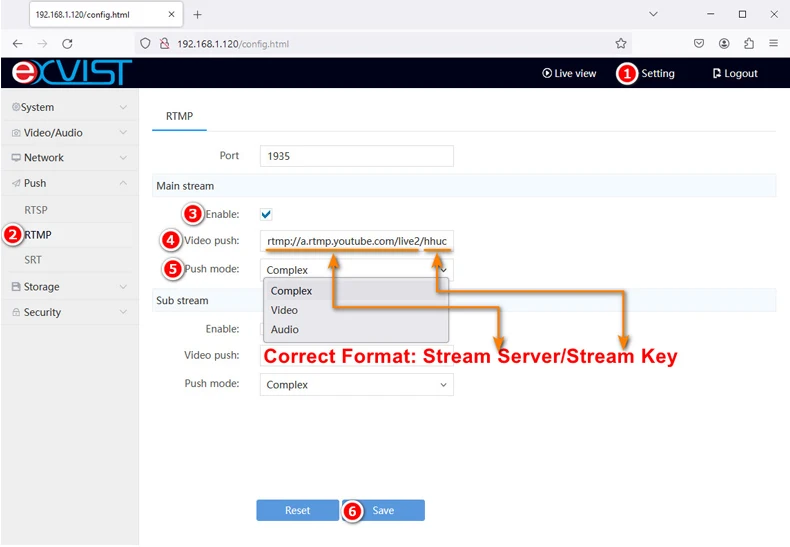Click the Port input field
The width and height of the screenshot is (790, 547).
(x=356, y=156)
